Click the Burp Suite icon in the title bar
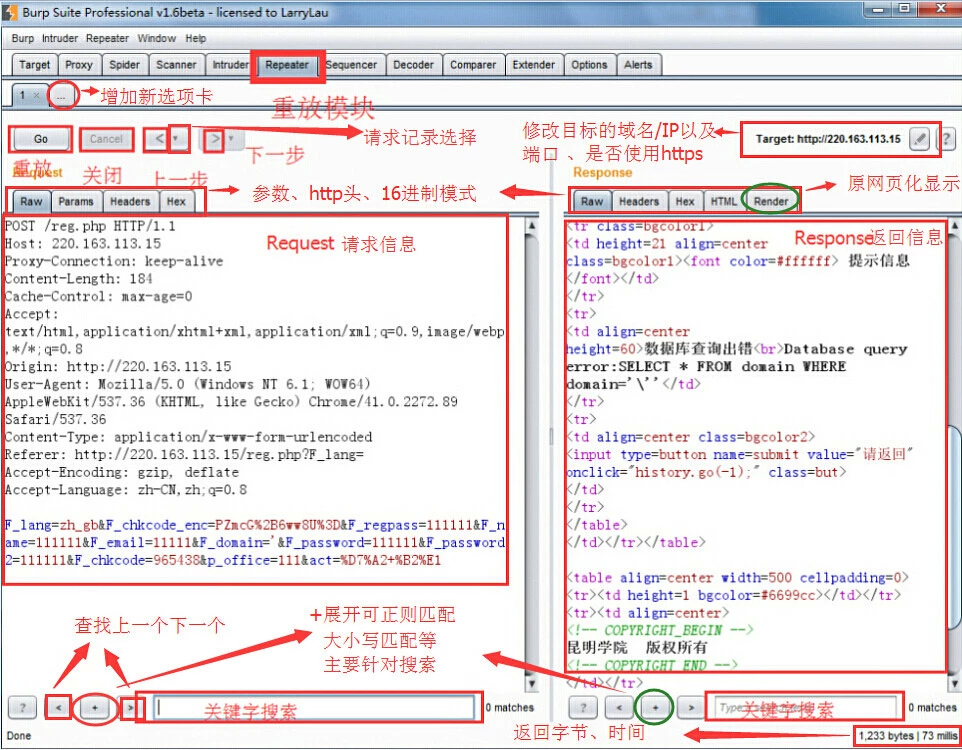962x750 pixels. pyautogui.click(x=10, y=12)
